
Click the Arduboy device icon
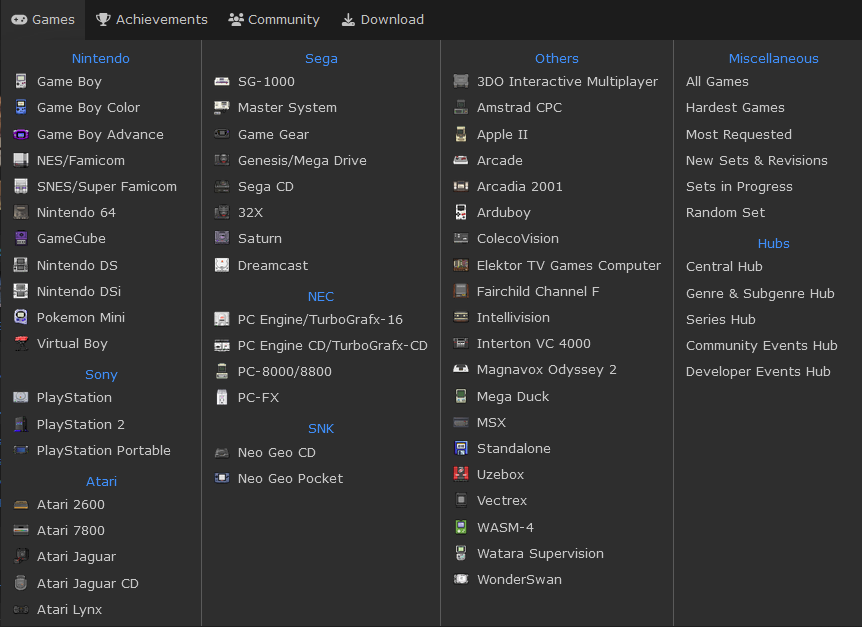461,212
